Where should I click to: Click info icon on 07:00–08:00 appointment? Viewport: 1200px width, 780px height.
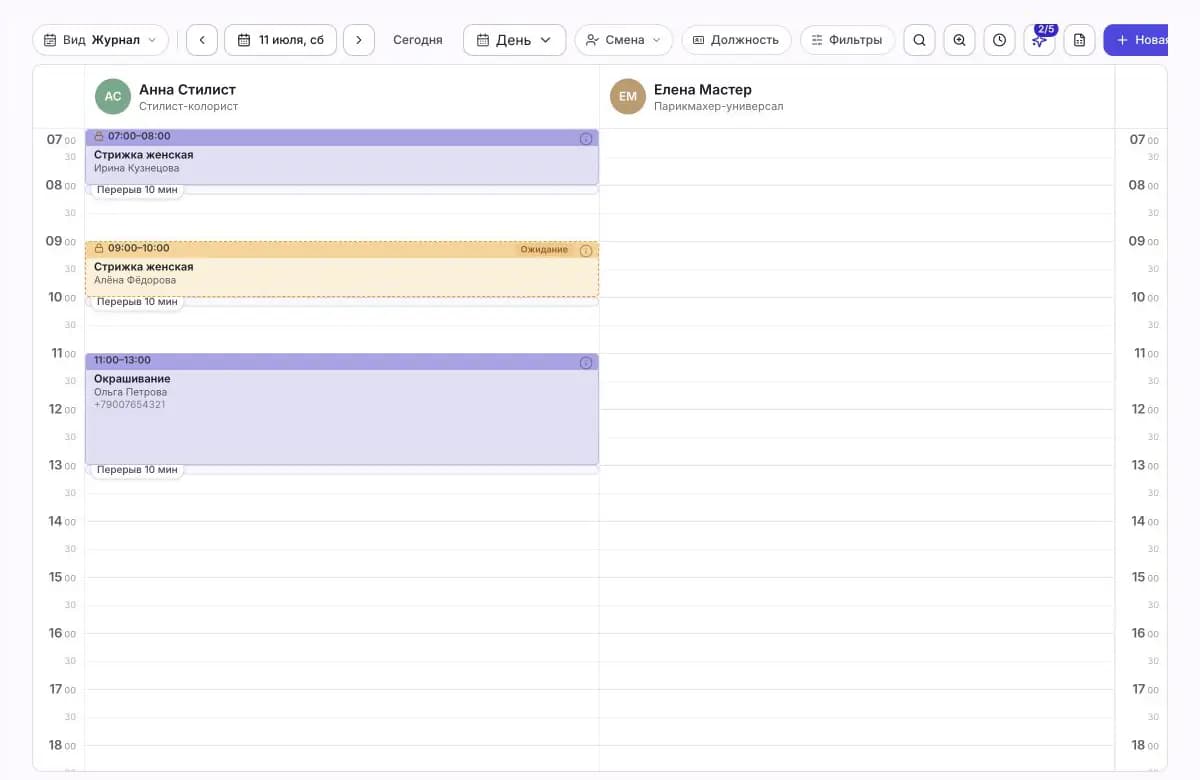586,139
